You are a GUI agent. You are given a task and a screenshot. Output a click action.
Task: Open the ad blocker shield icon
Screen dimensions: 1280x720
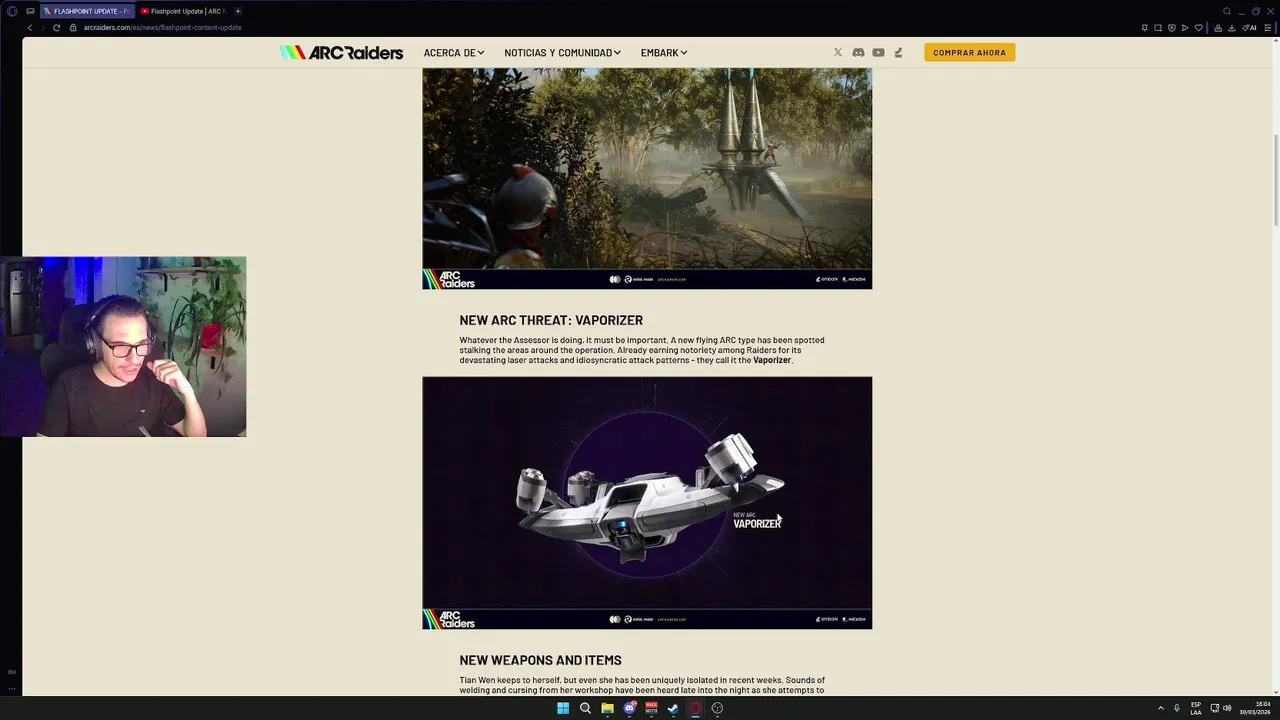(1172, 28)
